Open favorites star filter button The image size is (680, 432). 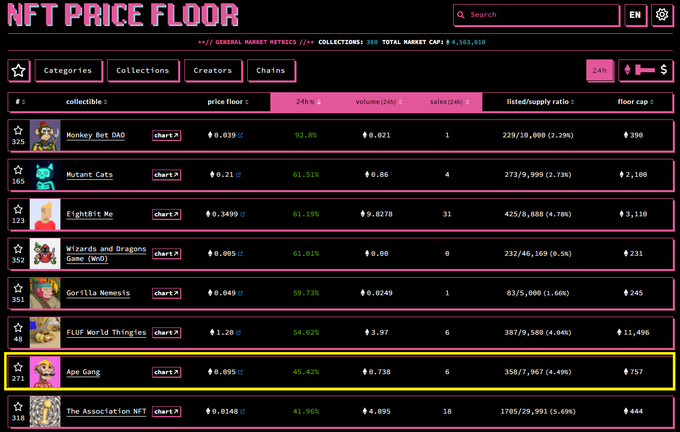18,70
